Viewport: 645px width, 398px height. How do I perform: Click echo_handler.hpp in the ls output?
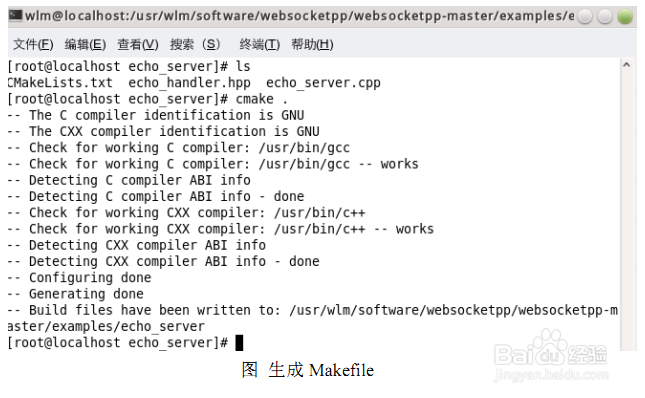pyautogui.click(x=189, y=83)
